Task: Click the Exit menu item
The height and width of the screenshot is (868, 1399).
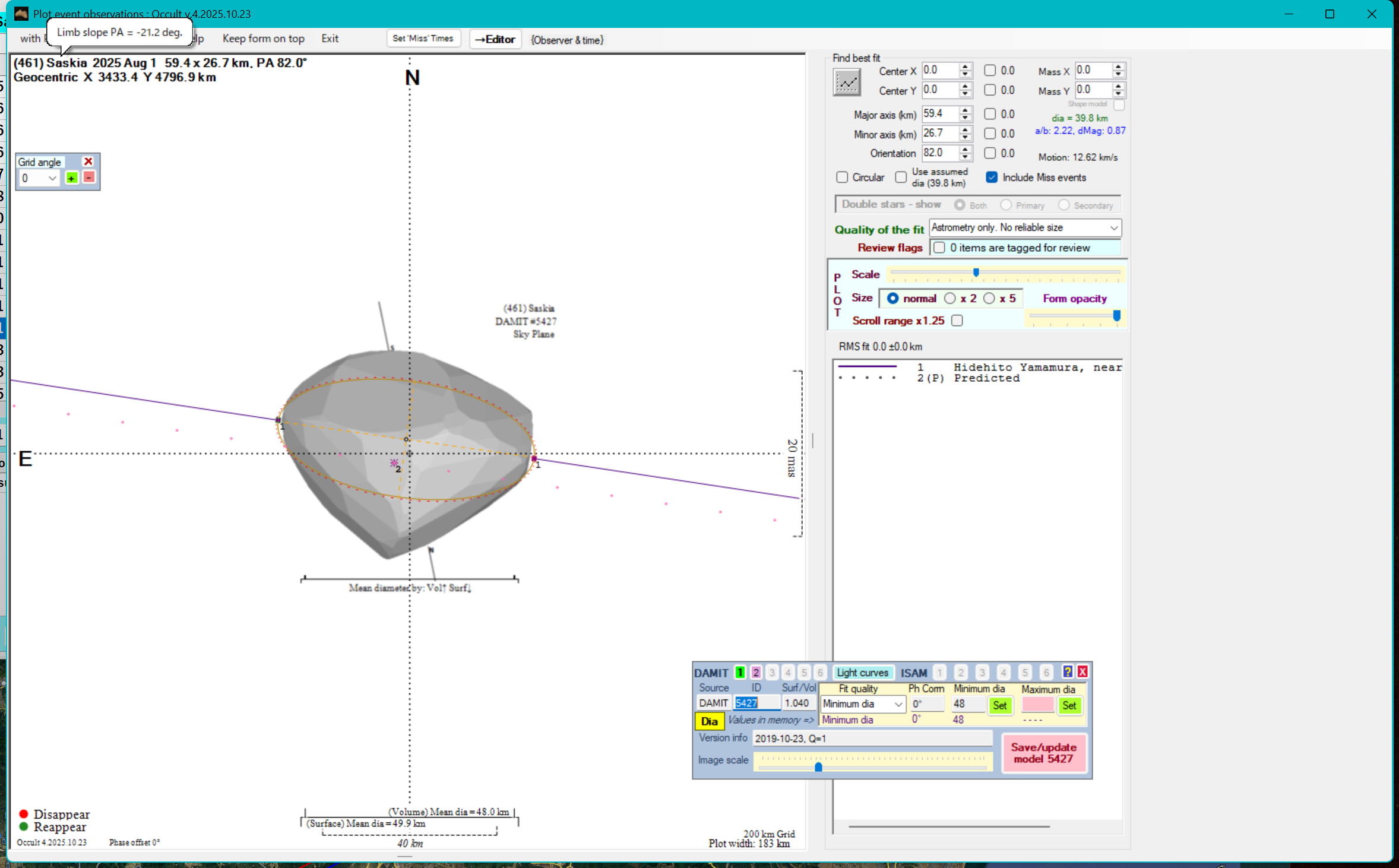Action: pyautogui.click(x=330, y=39)
